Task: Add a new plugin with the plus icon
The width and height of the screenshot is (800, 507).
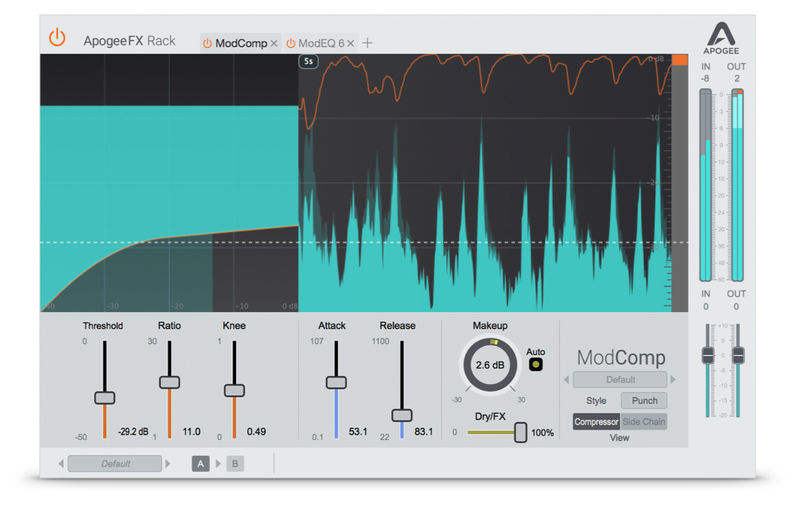Action: click(367, 43)
